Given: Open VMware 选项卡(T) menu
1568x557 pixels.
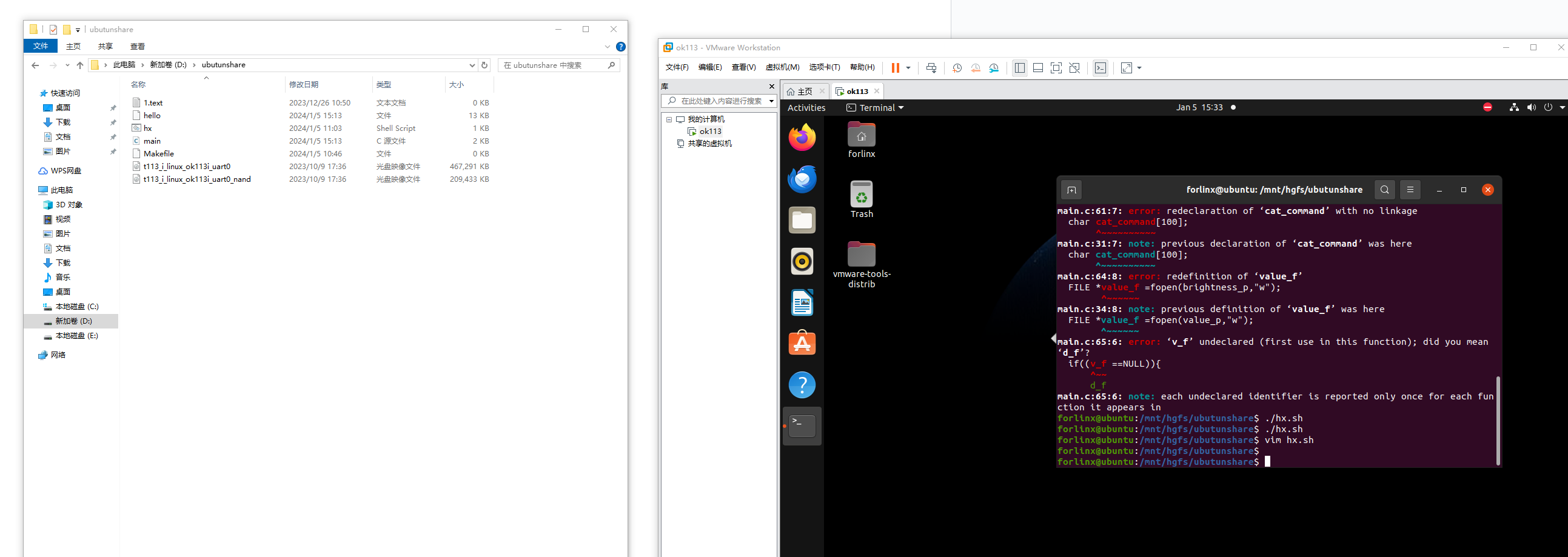Looking at the screenshot, I should click(x=824, y=67).
